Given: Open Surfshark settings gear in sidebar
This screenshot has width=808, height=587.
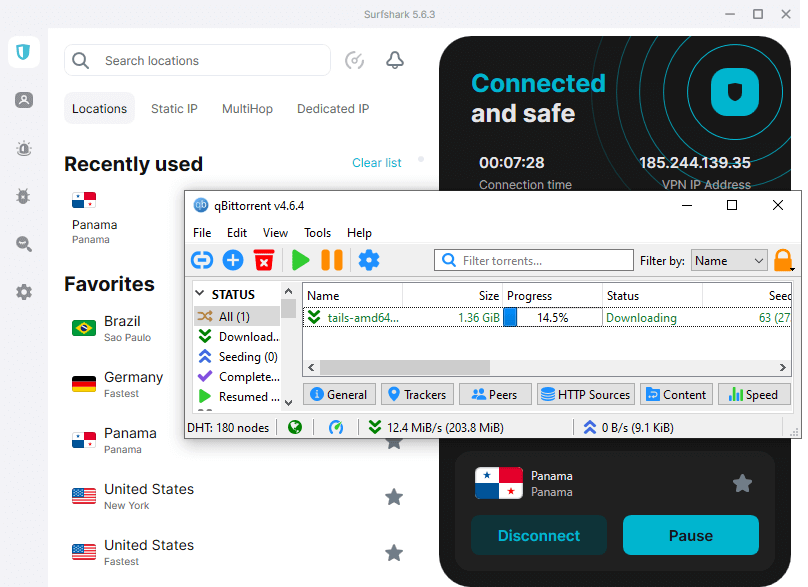Looking at the screenshot, I should point(24,292).
